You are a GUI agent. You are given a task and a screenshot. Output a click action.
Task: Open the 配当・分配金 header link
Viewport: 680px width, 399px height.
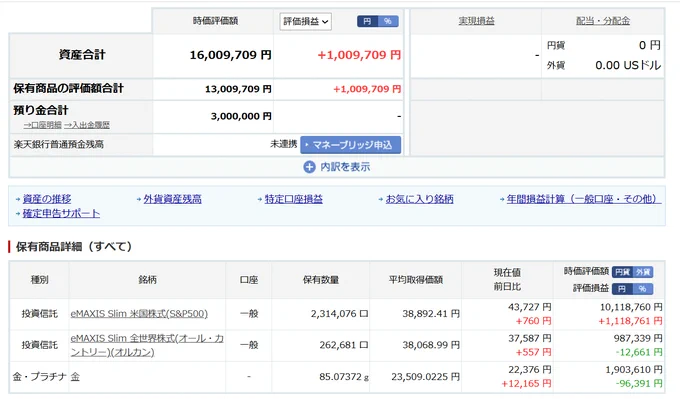(x=603, y=21)
